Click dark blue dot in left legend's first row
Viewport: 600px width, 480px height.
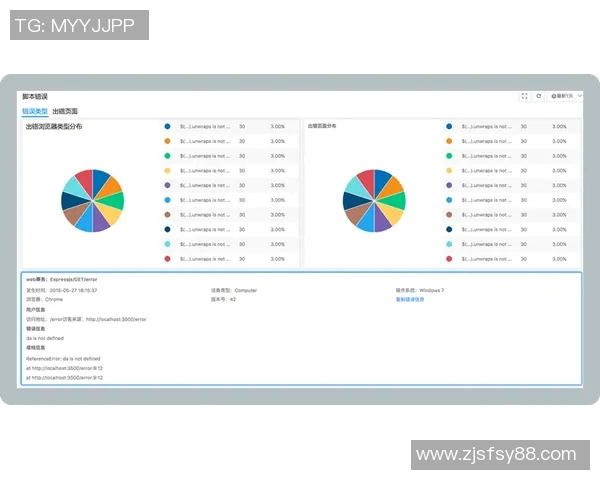[168, 127]
